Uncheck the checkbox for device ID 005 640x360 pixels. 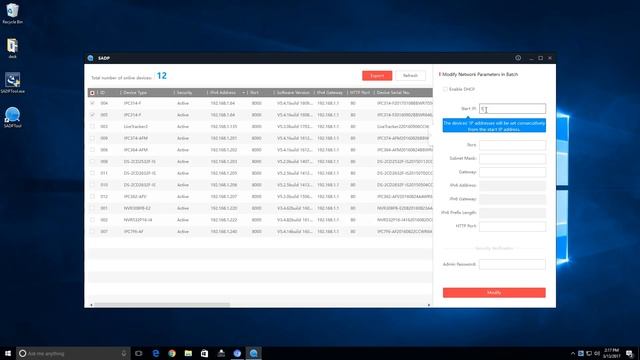(x=92, y=115)
